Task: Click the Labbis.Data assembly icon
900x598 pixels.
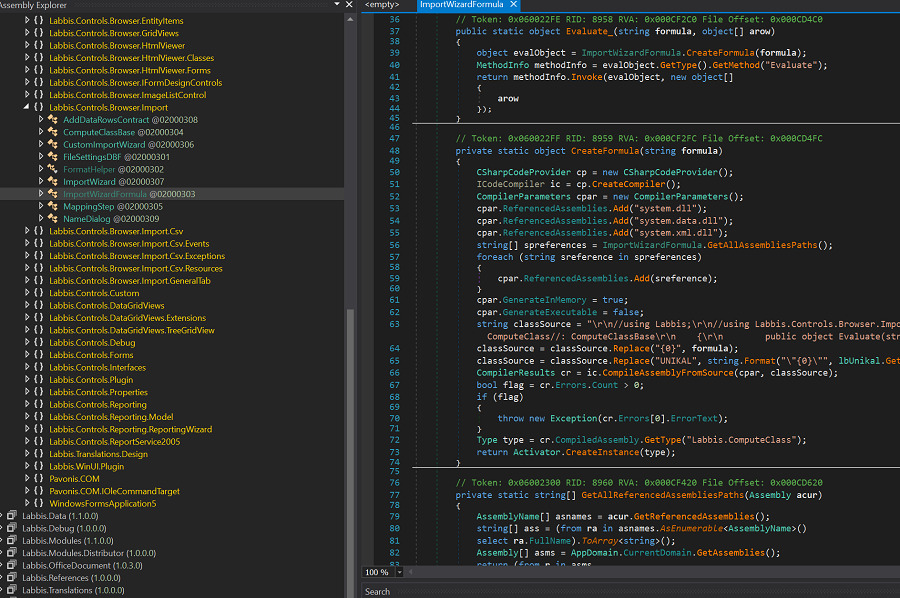Action: 11,516
